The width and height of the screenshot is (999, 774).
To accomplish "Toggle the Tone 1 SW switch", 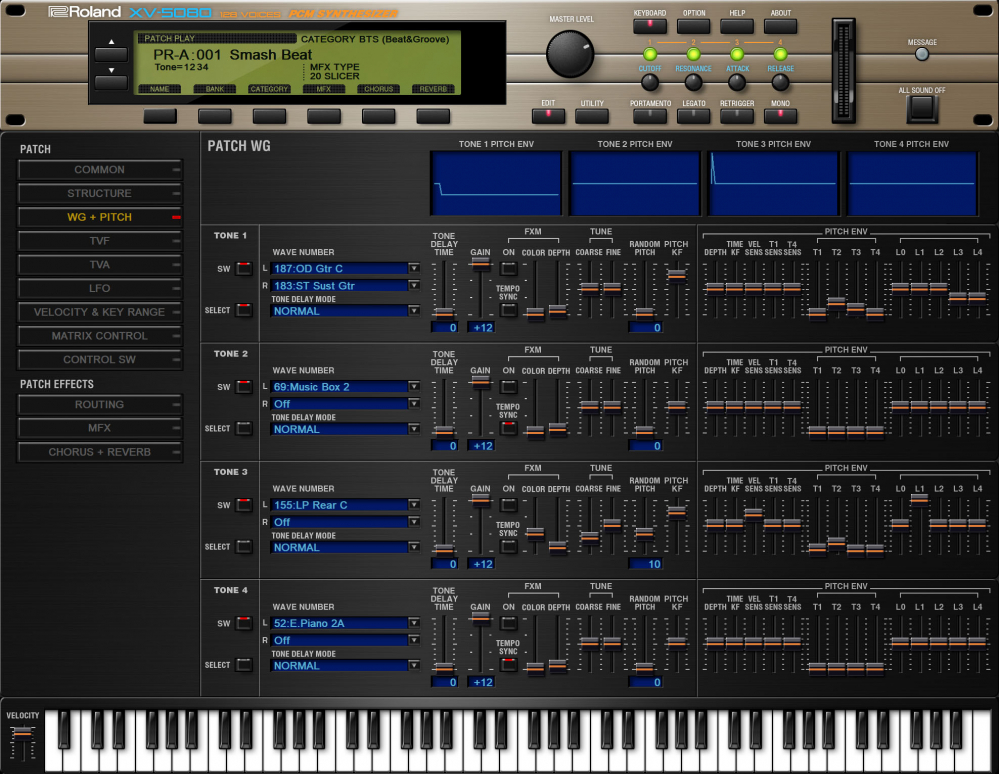I will pyautogui.click(x=244, y=269).
